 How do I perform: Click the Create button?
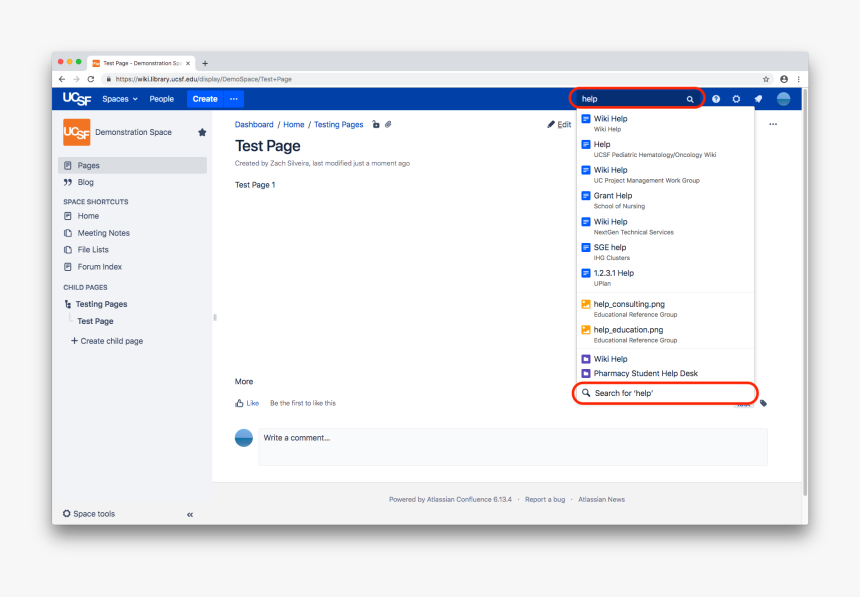tap(205, 99)
